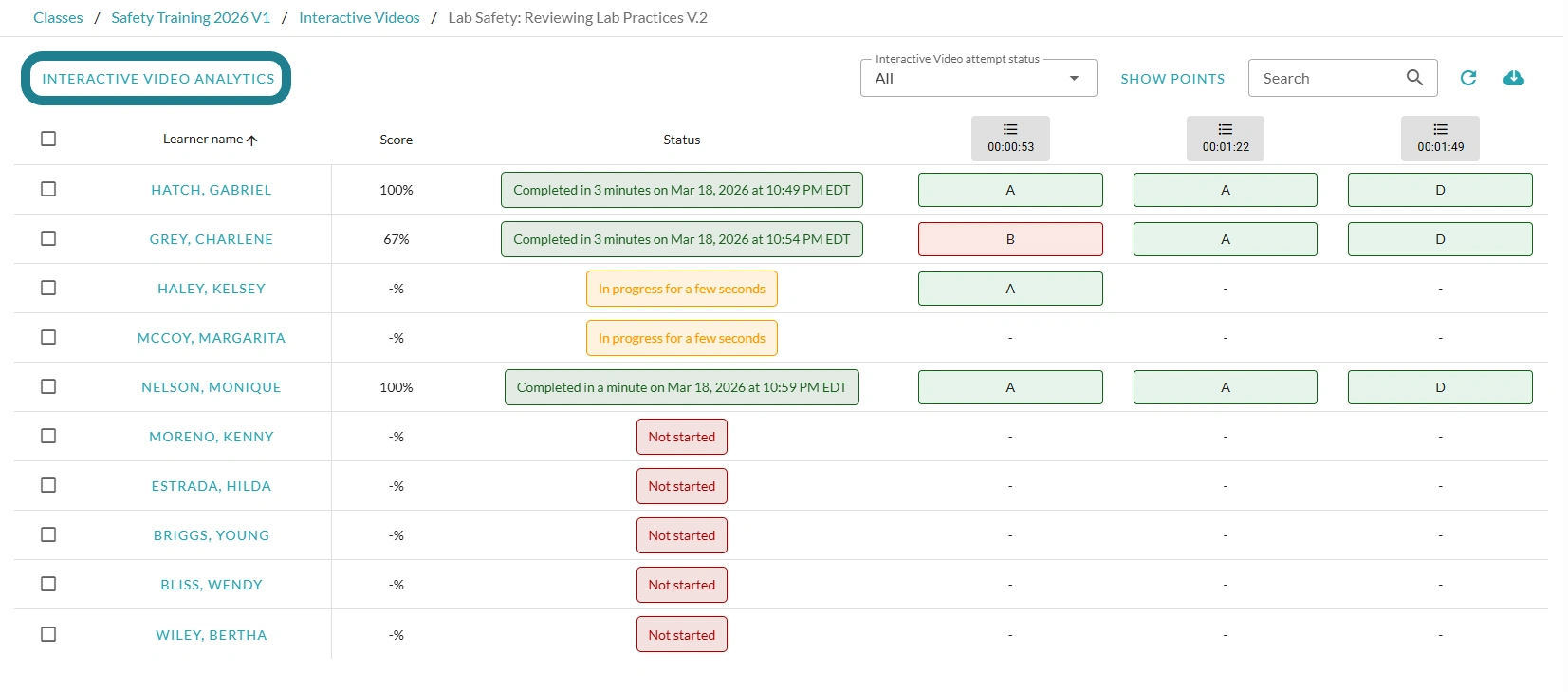Click the search magnifier icon

click(x=1414, y=78)
